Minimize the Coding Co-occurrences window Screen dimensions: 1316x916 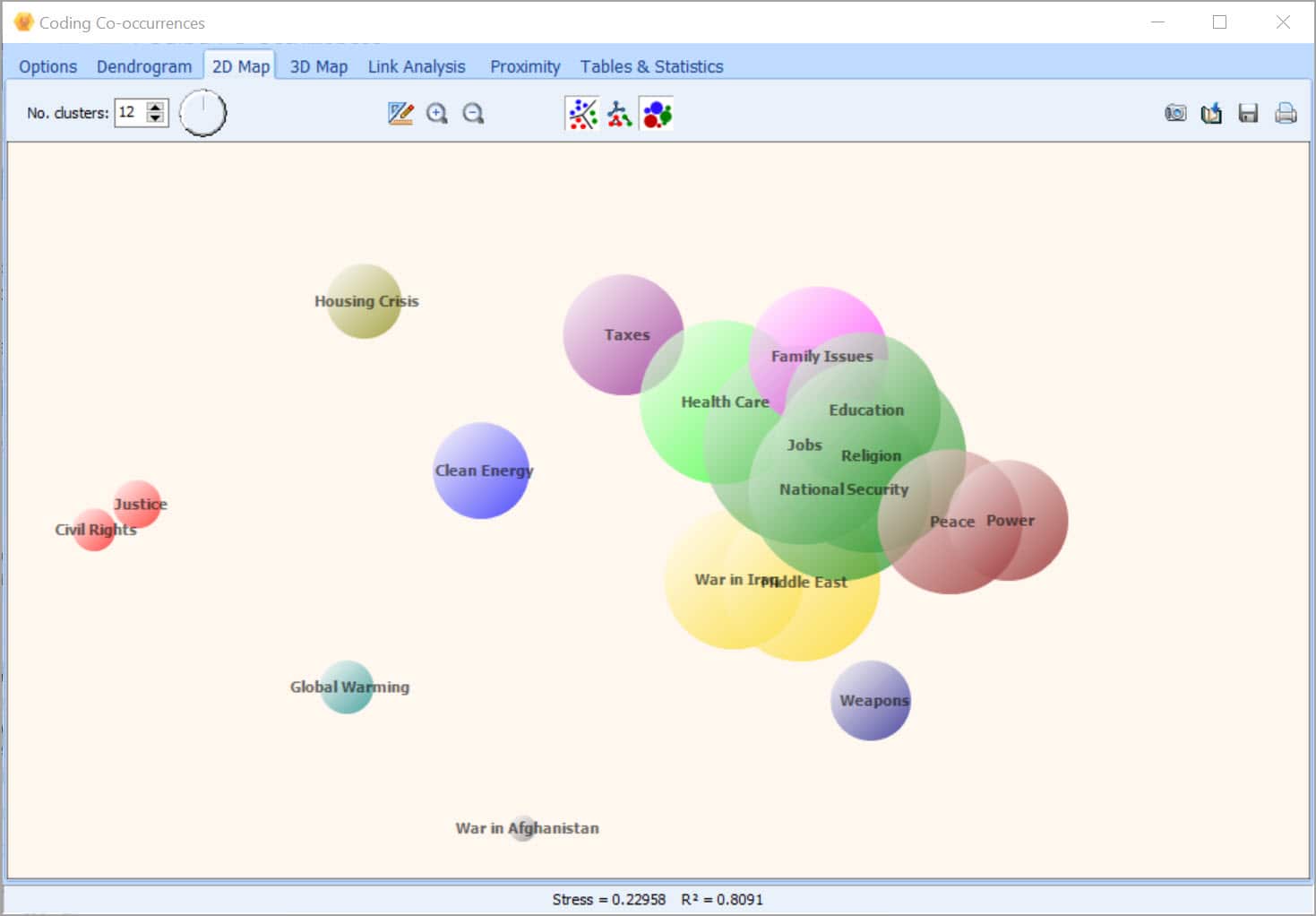[x=1157, y=22]
